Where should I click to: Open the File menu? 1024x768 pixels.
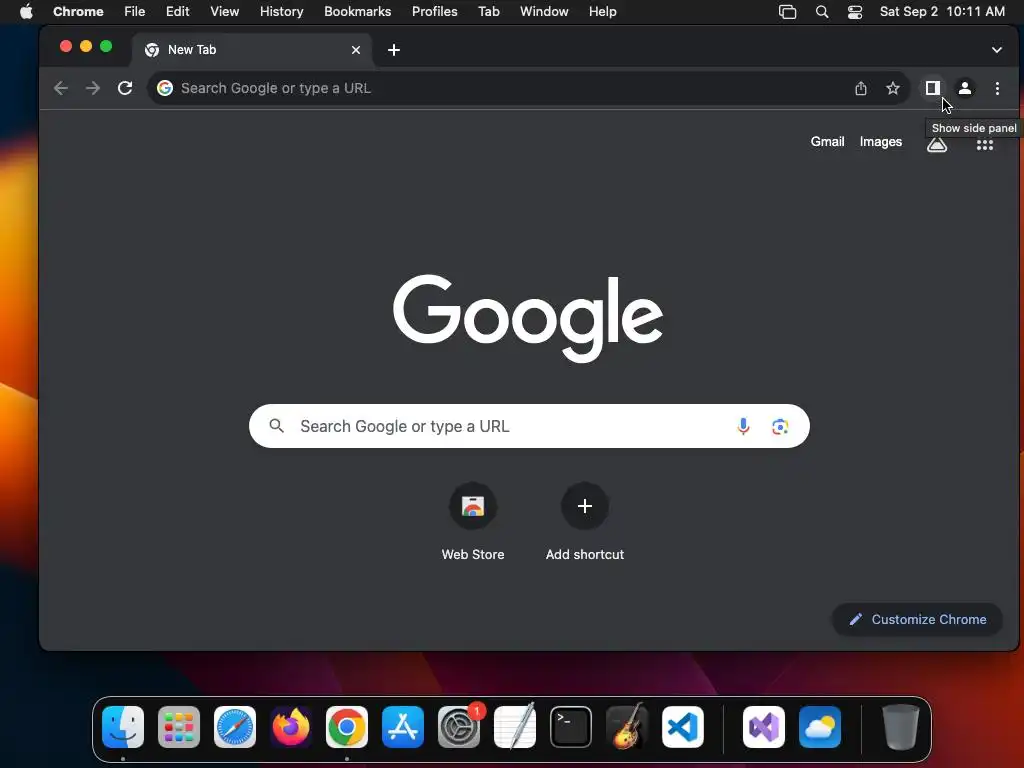point(135,12)
